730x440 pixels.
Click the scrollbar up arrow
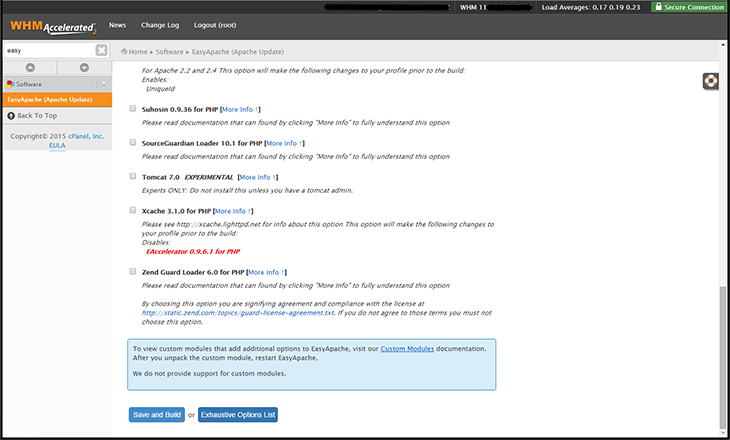(x=723, y=45)
